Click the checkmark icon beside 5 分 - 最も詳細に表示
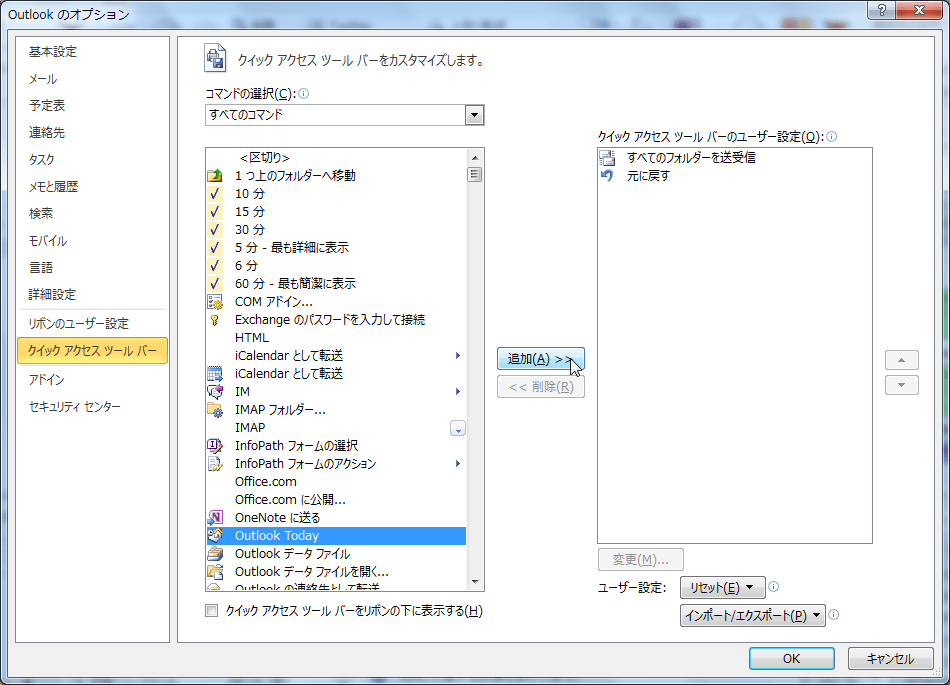This screenshot has width=950, height=685. pyautogui.click(x=214, y=248)
